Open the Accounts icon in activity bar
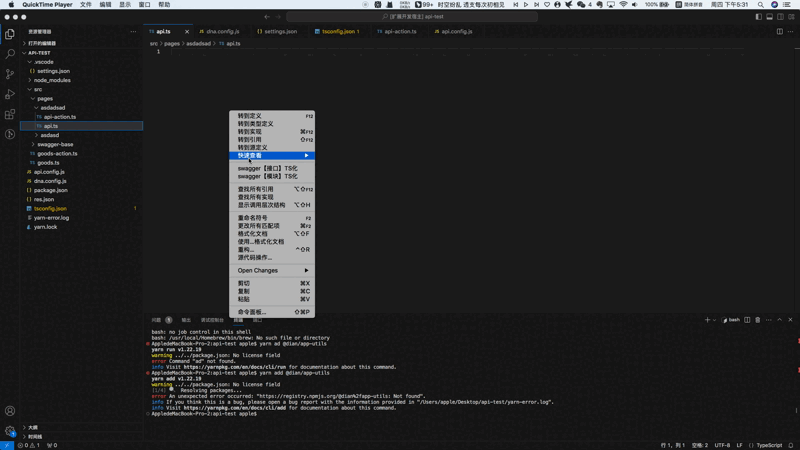Image resolution: width=800 pixels, height=450 pixels. 10,411
